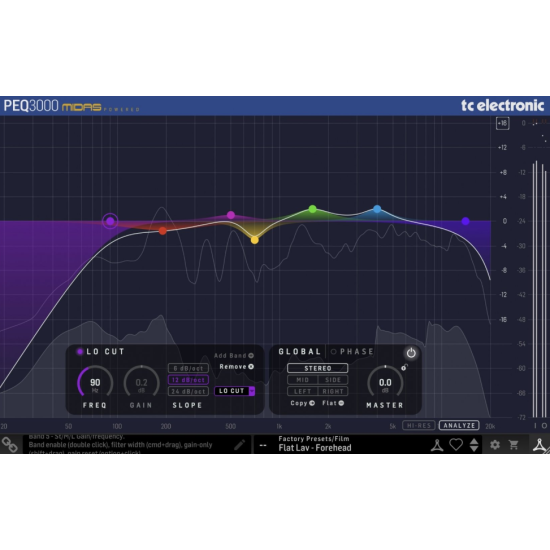Select the yellow EQ band node
550x550 pixels.
click(x=255, y=240)
